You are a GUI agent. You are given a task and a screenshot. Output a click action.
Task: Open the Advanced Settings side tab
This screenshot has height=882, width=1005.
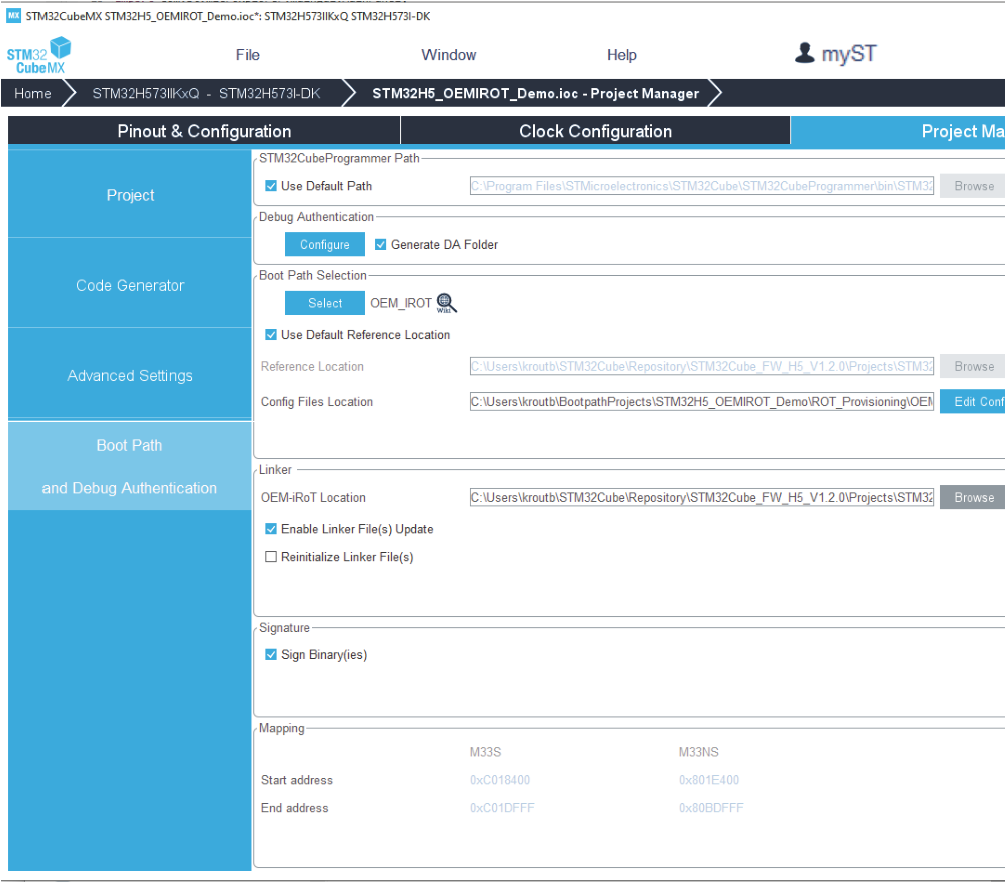130,376
